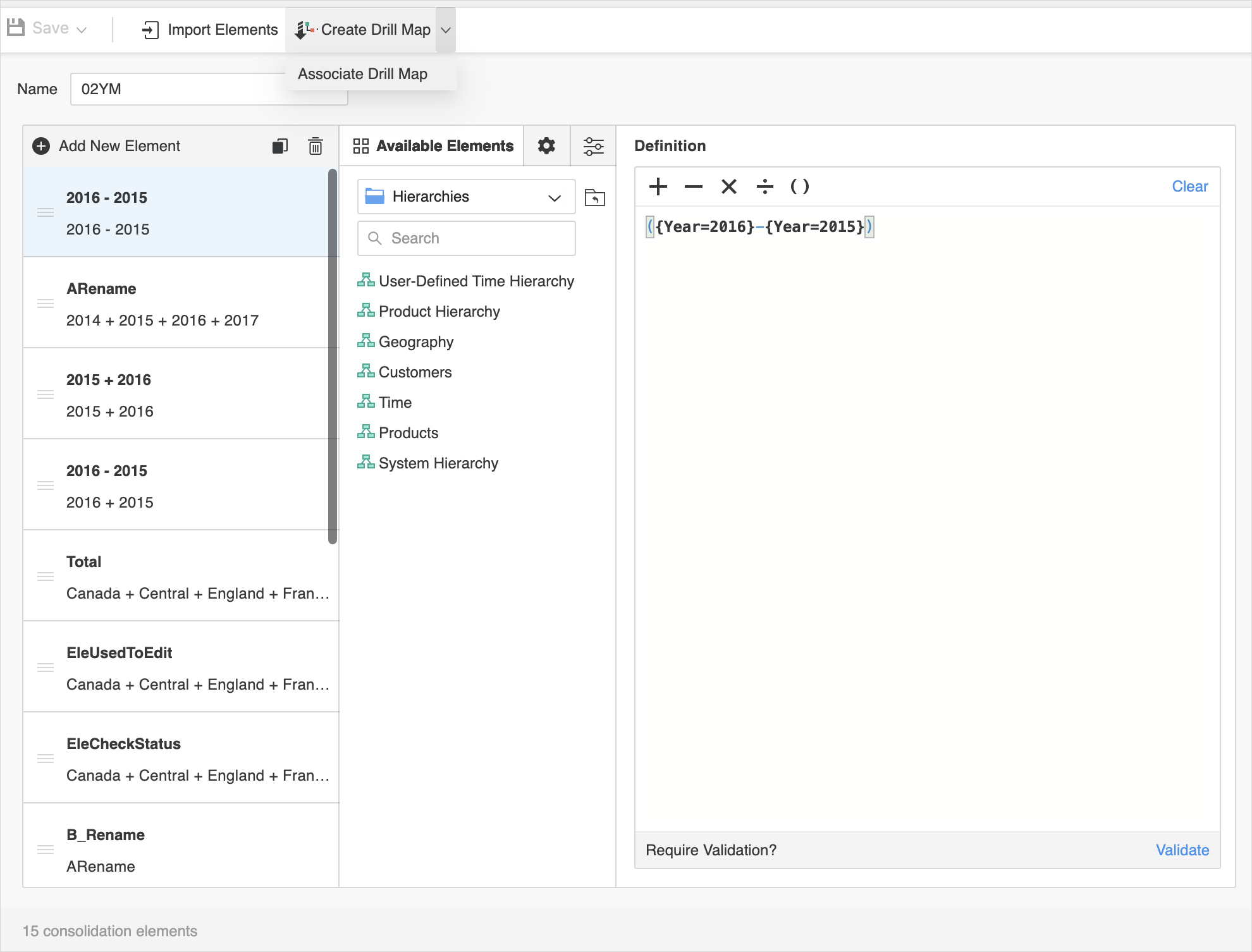Insert divide operator in definition
The height and width of the screenshot is (952, 1252).
point(764,186)
